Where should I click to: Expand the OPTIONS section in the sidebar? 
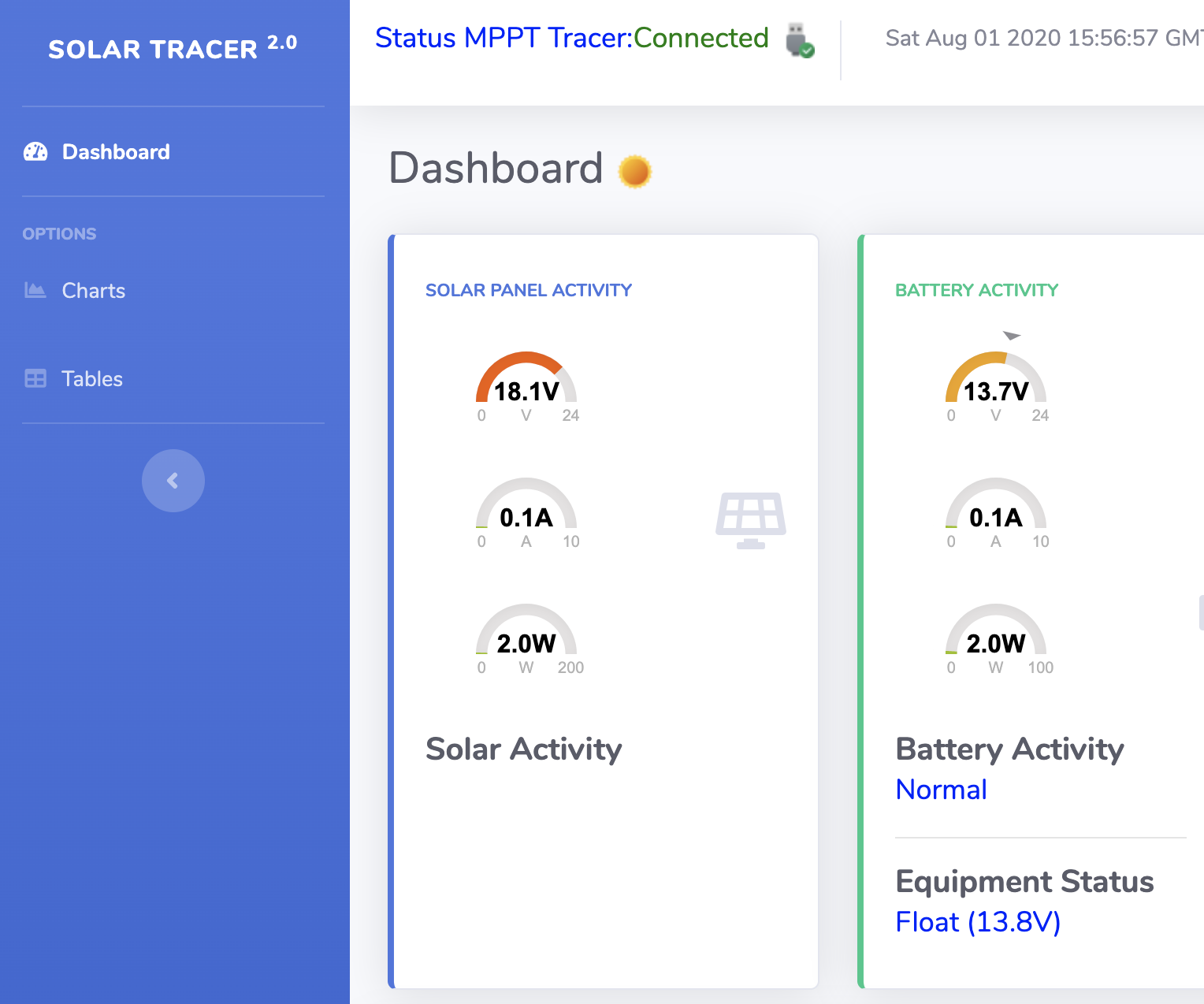pos(59,233)
